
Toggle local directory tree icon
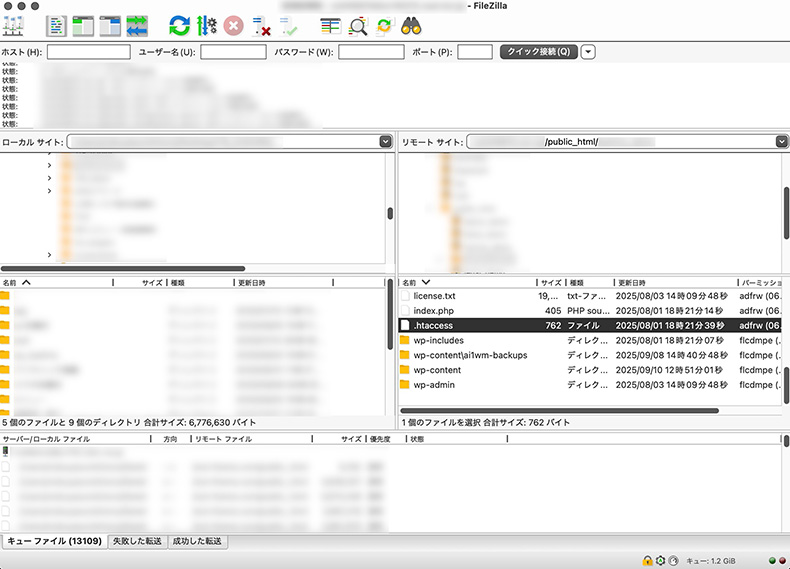[x=83, y=26]
